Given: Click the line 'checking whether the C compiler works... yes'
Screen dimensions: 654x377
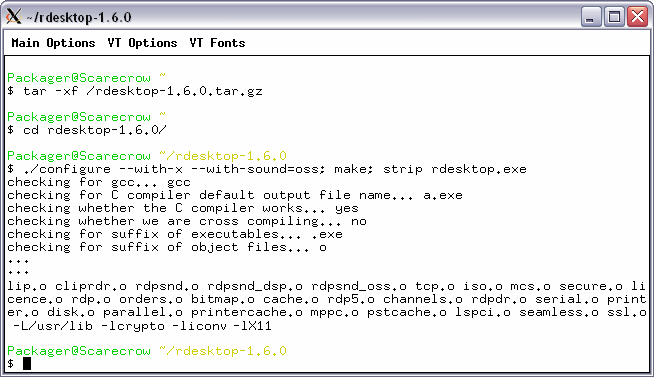Looking at the screenshot, I should point(183,208).
